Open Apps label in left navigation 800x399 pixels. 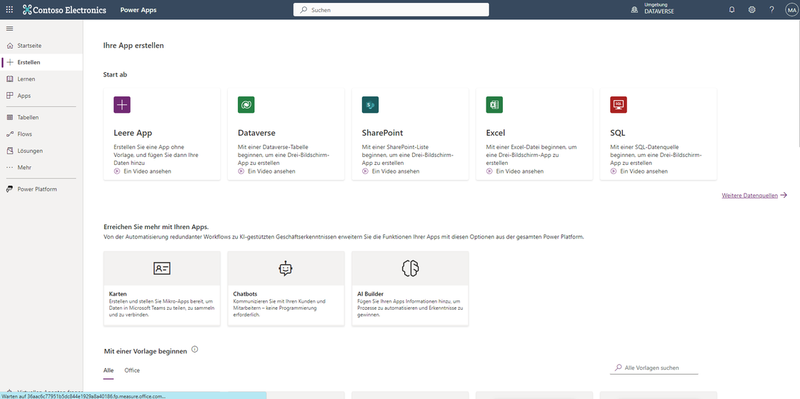[x=24, y=95]
